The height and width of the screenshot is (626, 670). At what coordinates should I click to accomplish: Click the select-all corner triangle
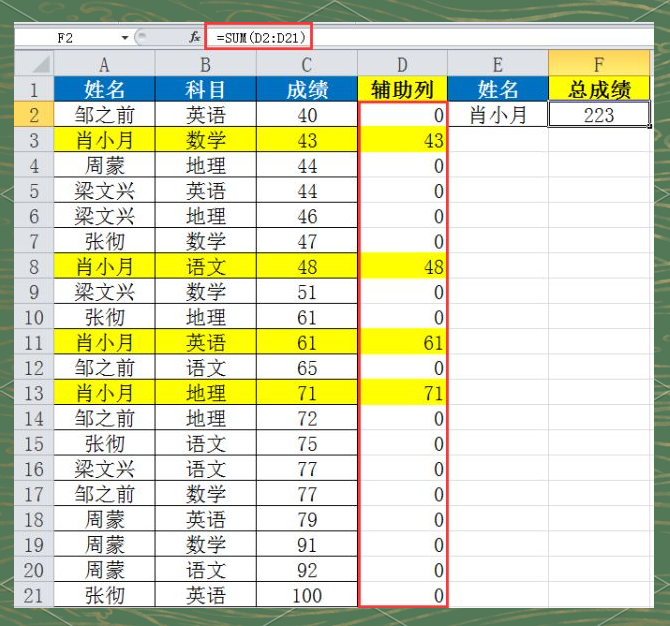[x=41, y=65]
